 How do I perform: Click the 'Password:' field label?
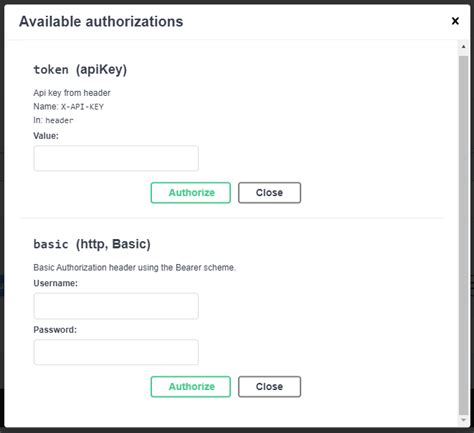(55, 330)
